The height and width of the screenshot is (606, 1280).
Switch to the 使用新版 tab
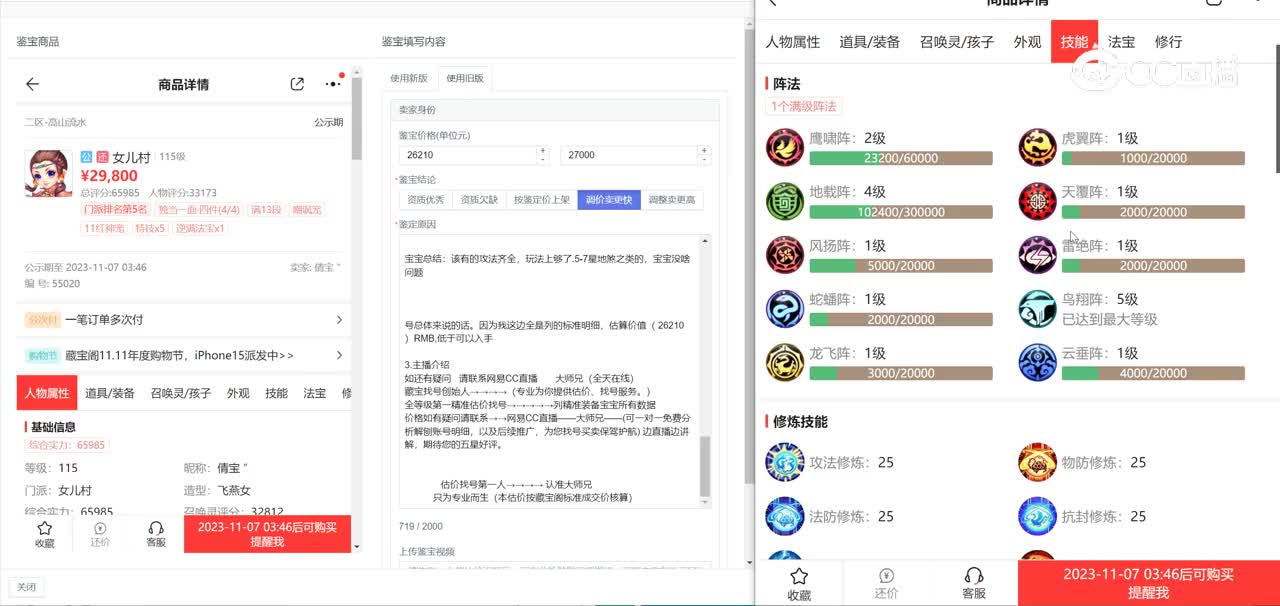click(x=409, y=78)
